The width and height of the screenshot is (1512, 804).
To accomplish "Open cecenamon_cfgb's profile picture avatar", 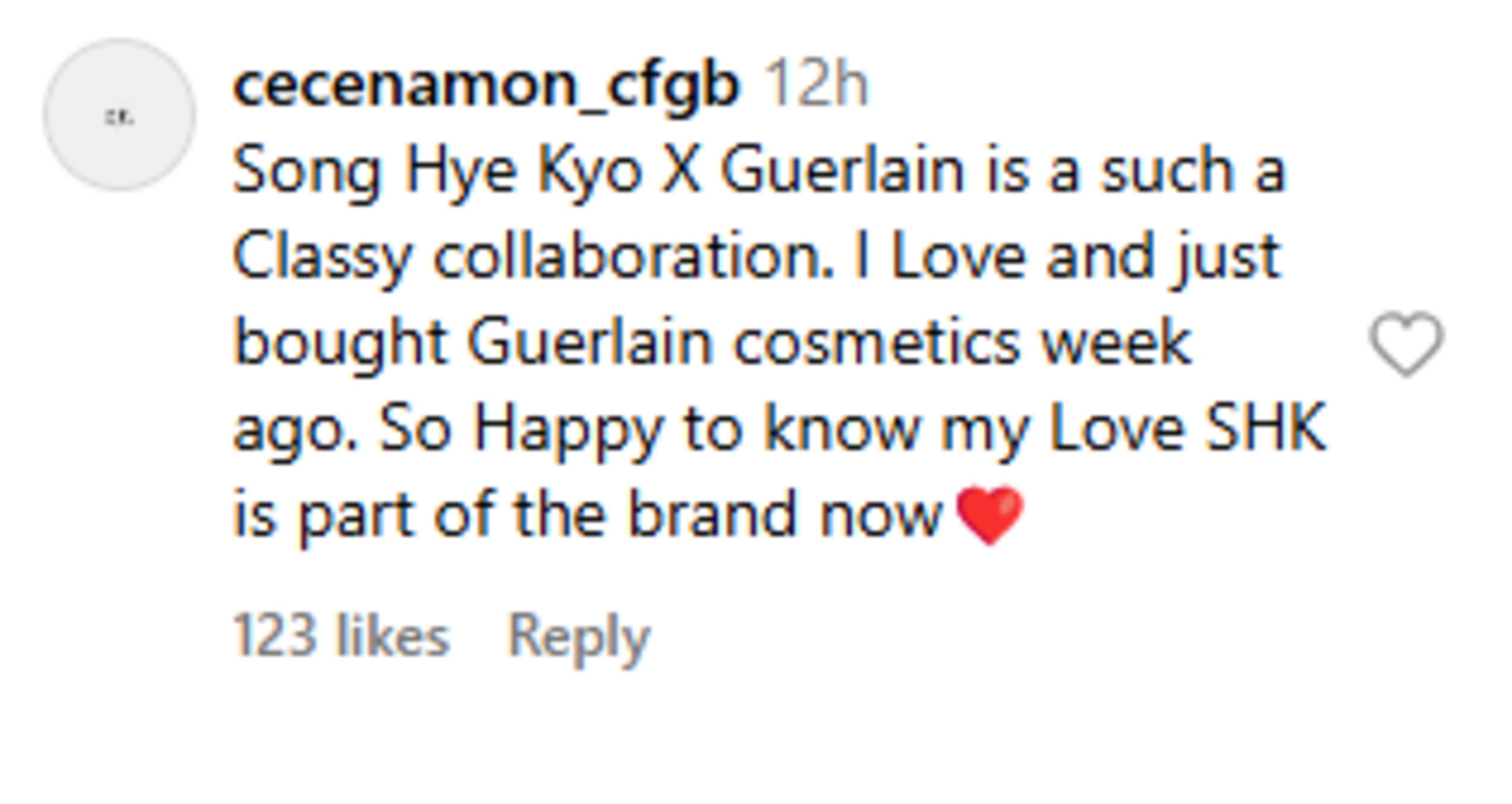I will pos(119,115).
